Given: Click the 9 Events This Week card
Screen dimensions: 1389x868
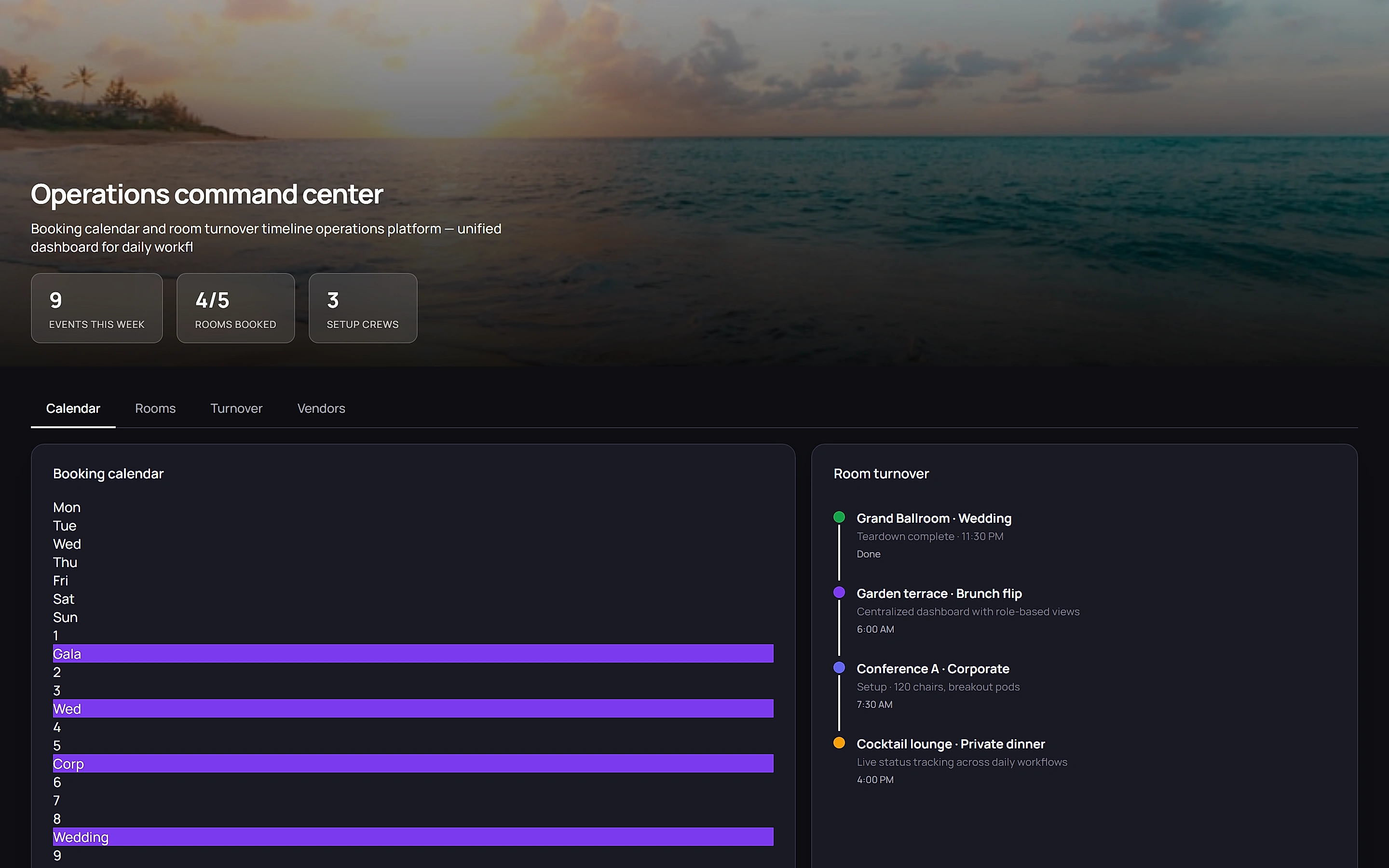Looking at the screenshot, I should pos(96,308).
